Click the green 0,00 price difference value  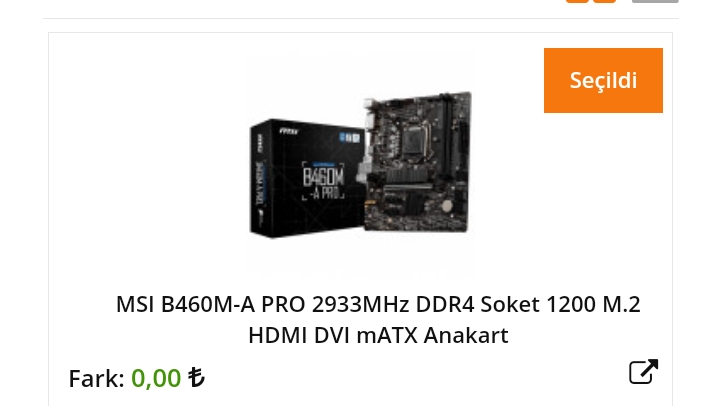(156, 378)
